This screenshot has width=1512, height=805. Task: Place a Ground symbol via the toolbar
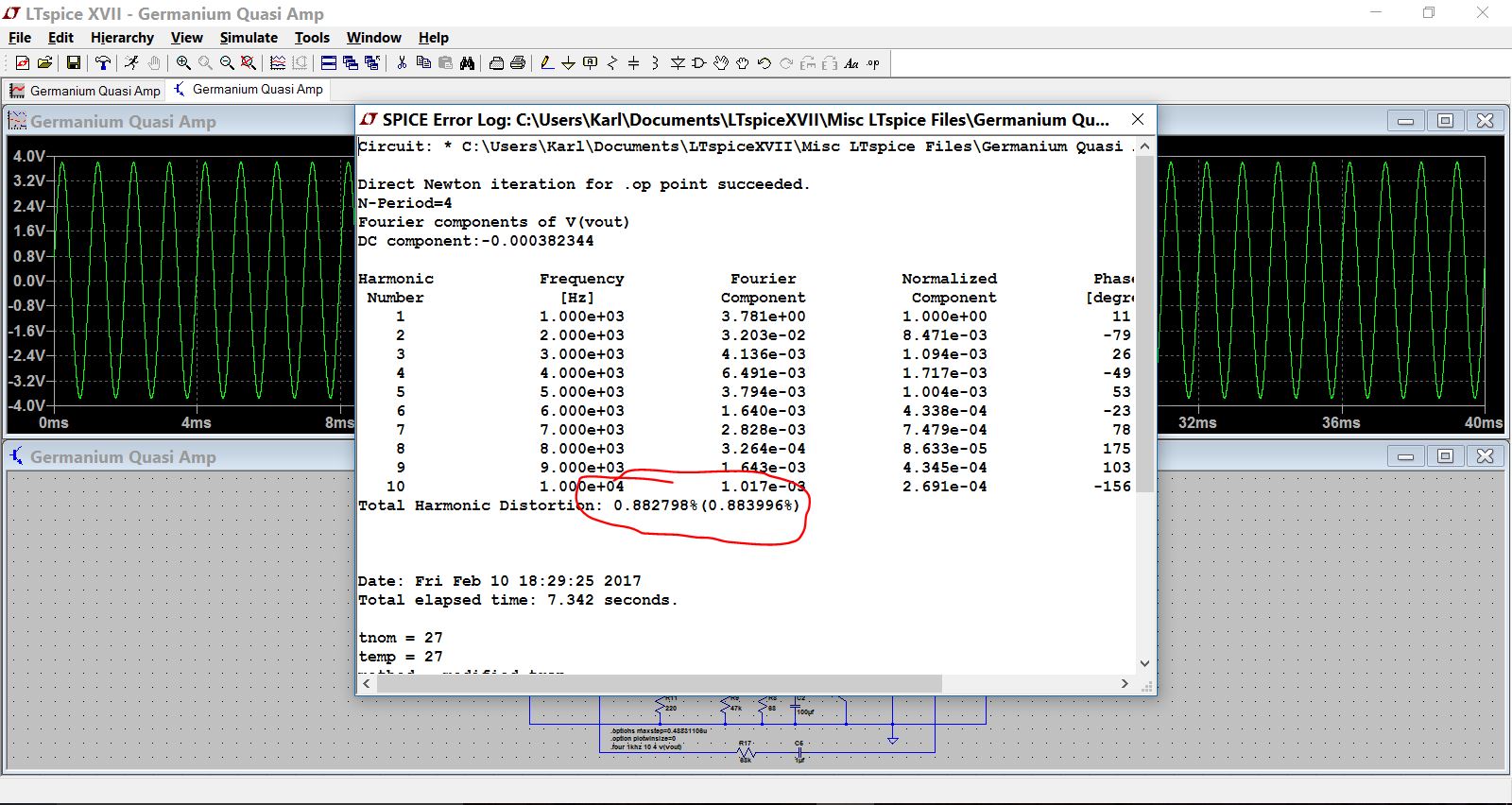(568, 63)
